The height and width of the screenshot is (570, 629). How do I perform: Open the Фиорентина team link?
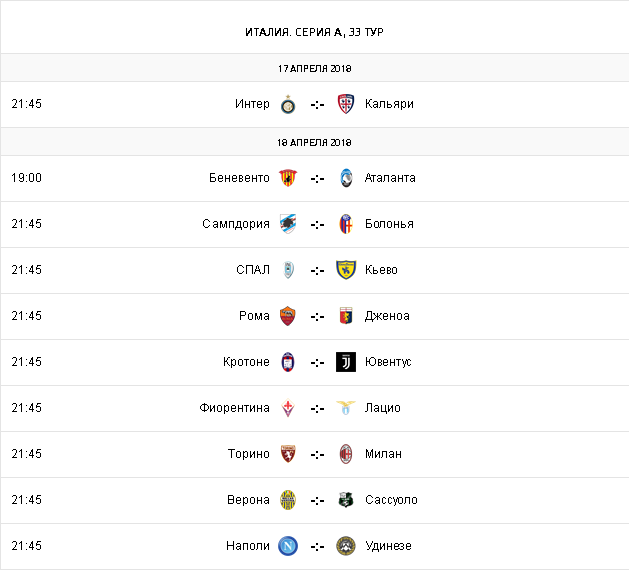[x=235, y=408]
